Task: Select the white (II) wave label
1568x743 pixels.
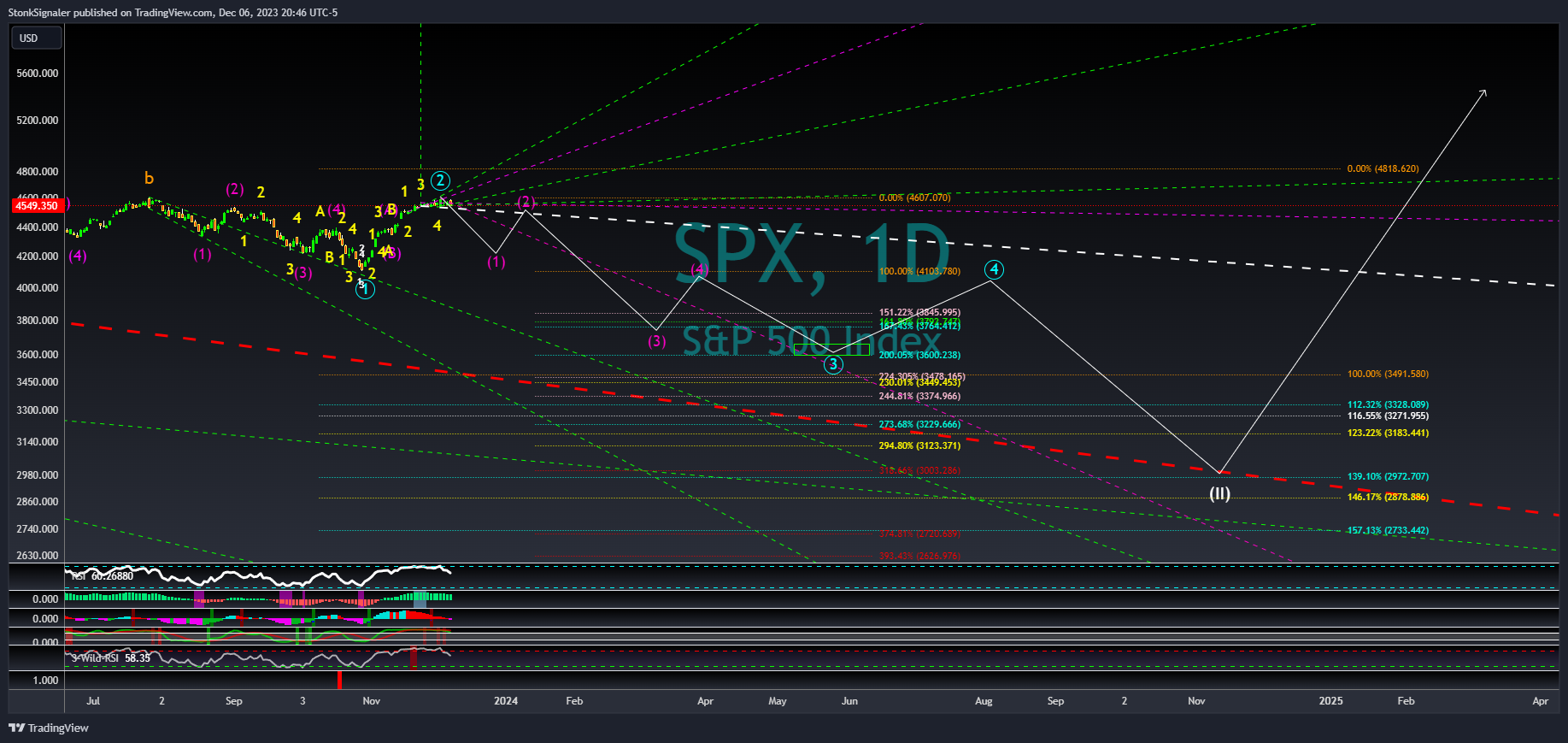Action: tap(1219, 493)
